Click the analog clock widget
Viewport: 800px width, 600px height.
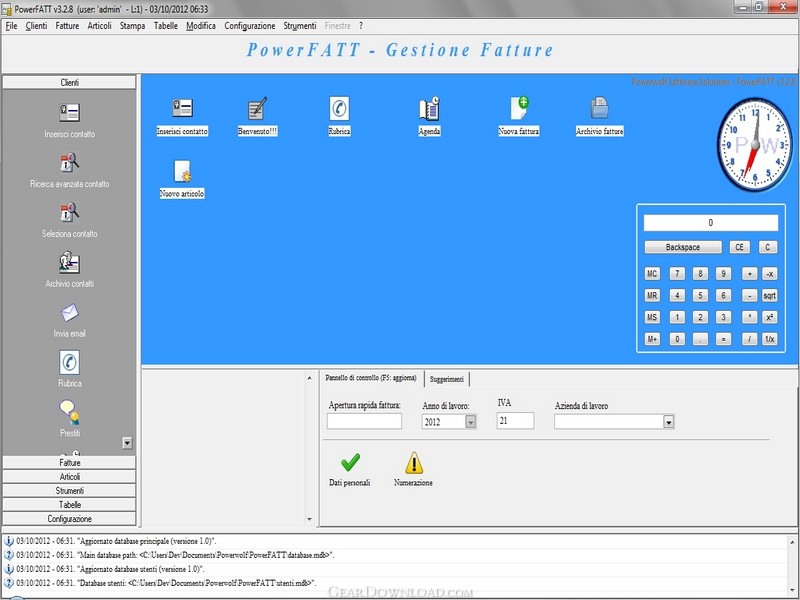755,144
